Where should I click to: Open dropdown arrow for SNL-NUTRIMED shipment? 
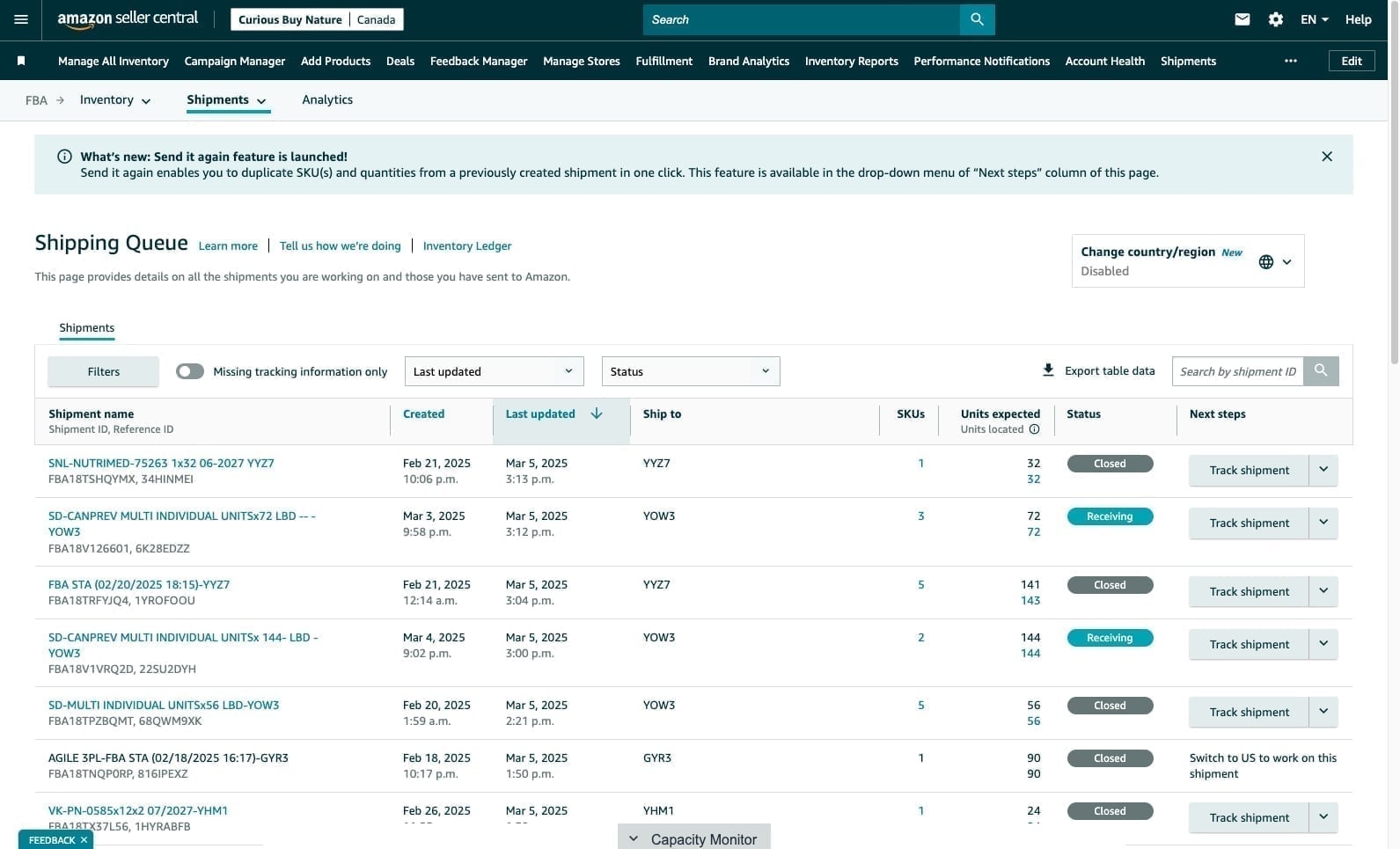tap(1323, 470)
